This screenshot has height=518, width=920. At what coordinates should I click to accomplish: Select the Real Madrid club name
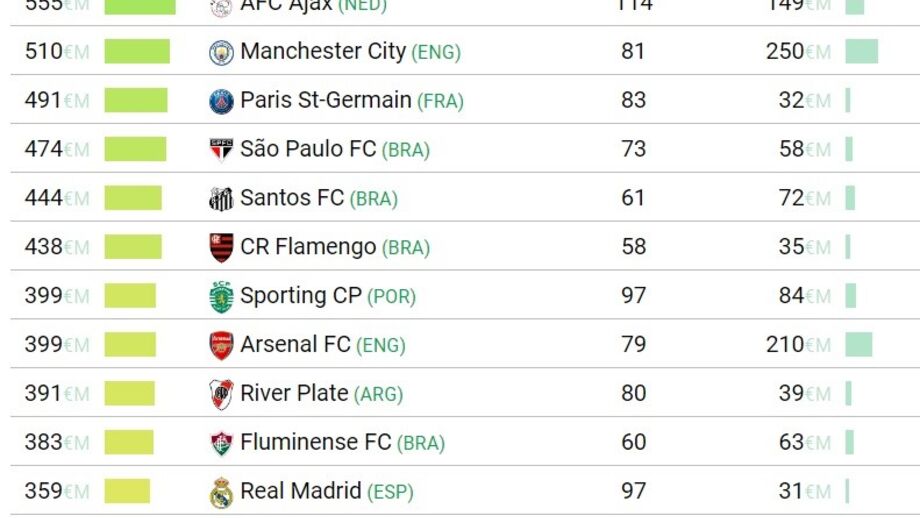pos(300,491)
